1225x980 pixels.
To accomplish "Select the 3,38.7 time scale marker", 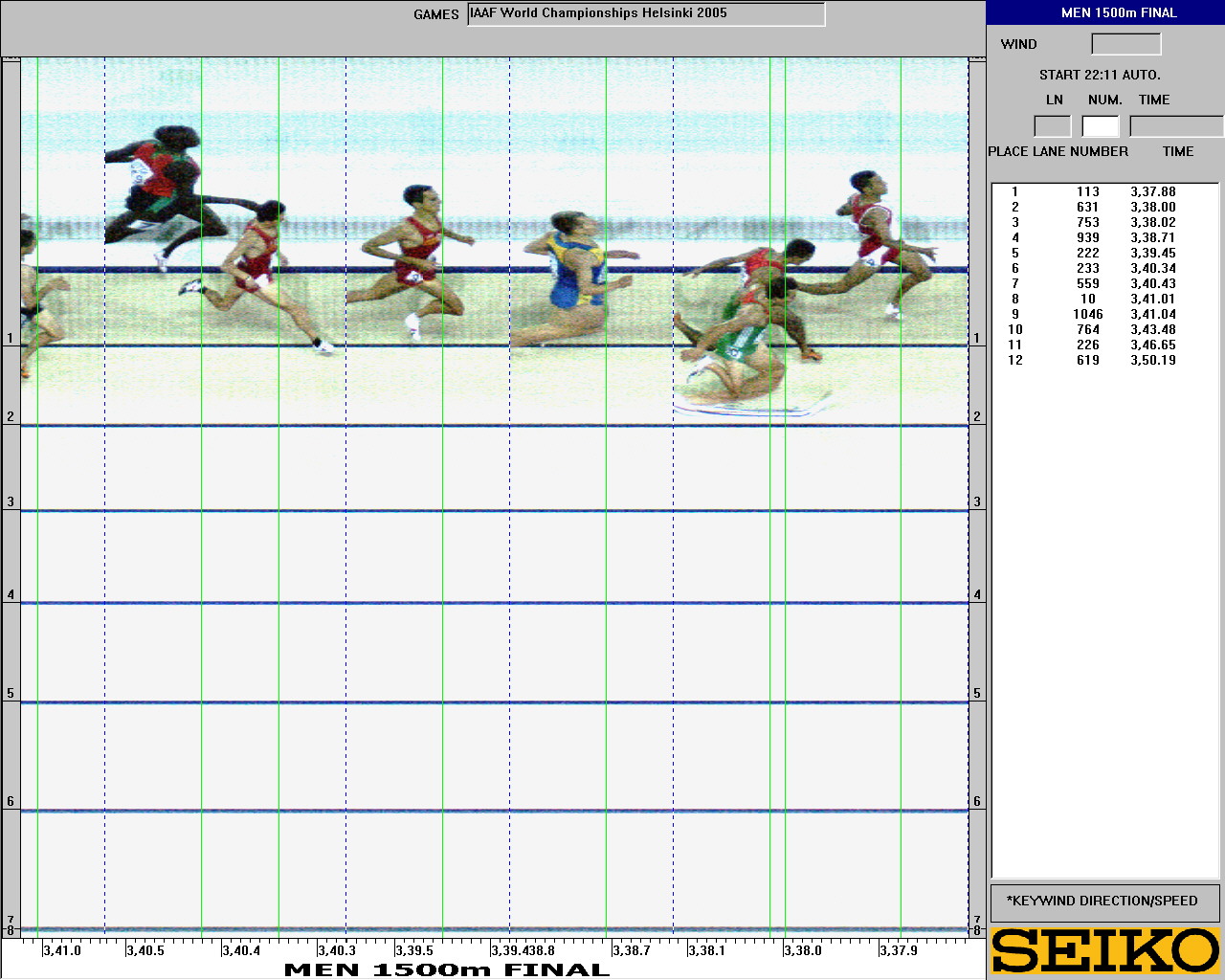I will pyautogui.click(x=631, y=950).
